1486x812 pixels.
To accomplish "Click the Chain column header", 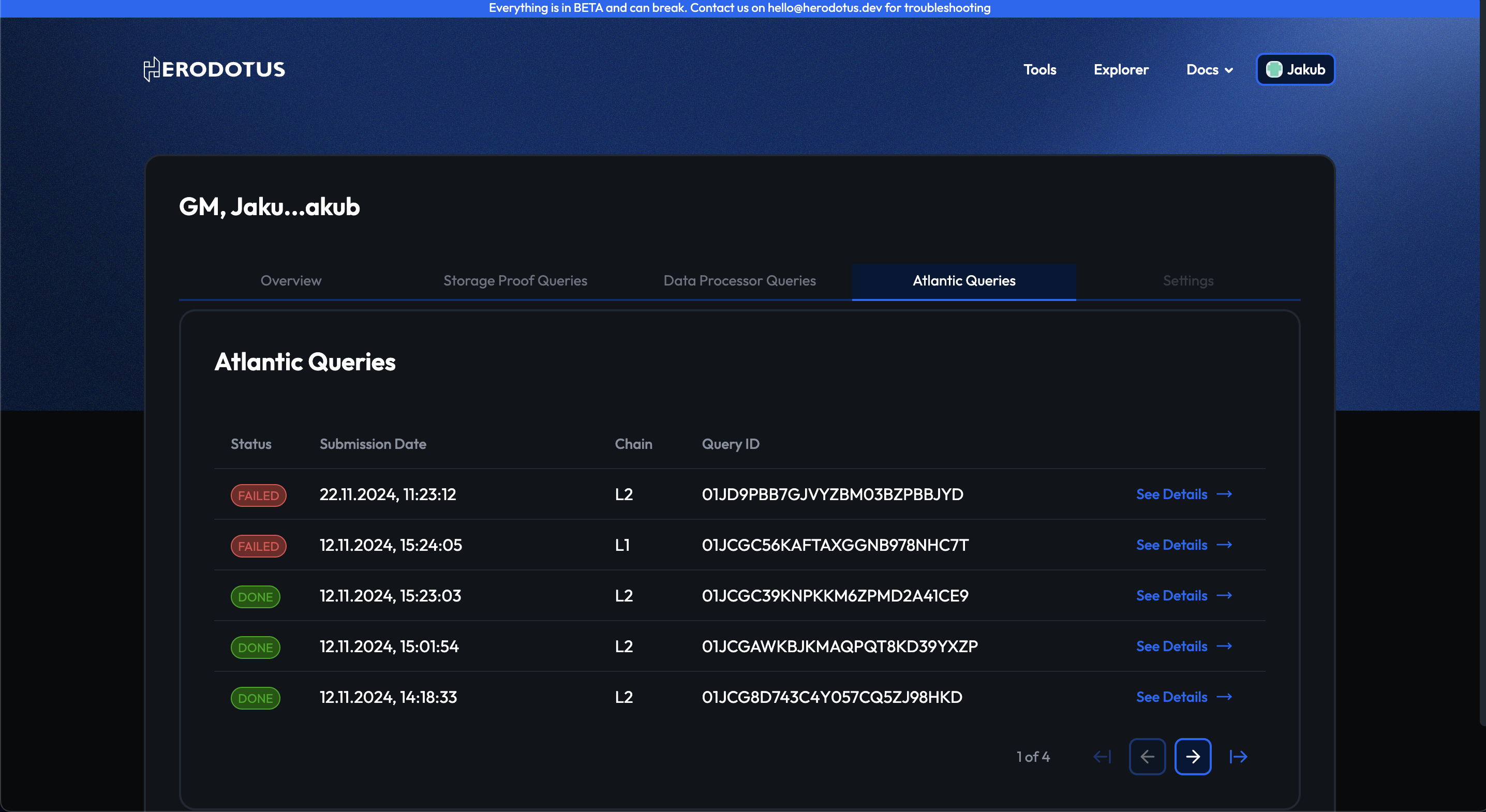I will pyautogui.click(x=633, y=444).
